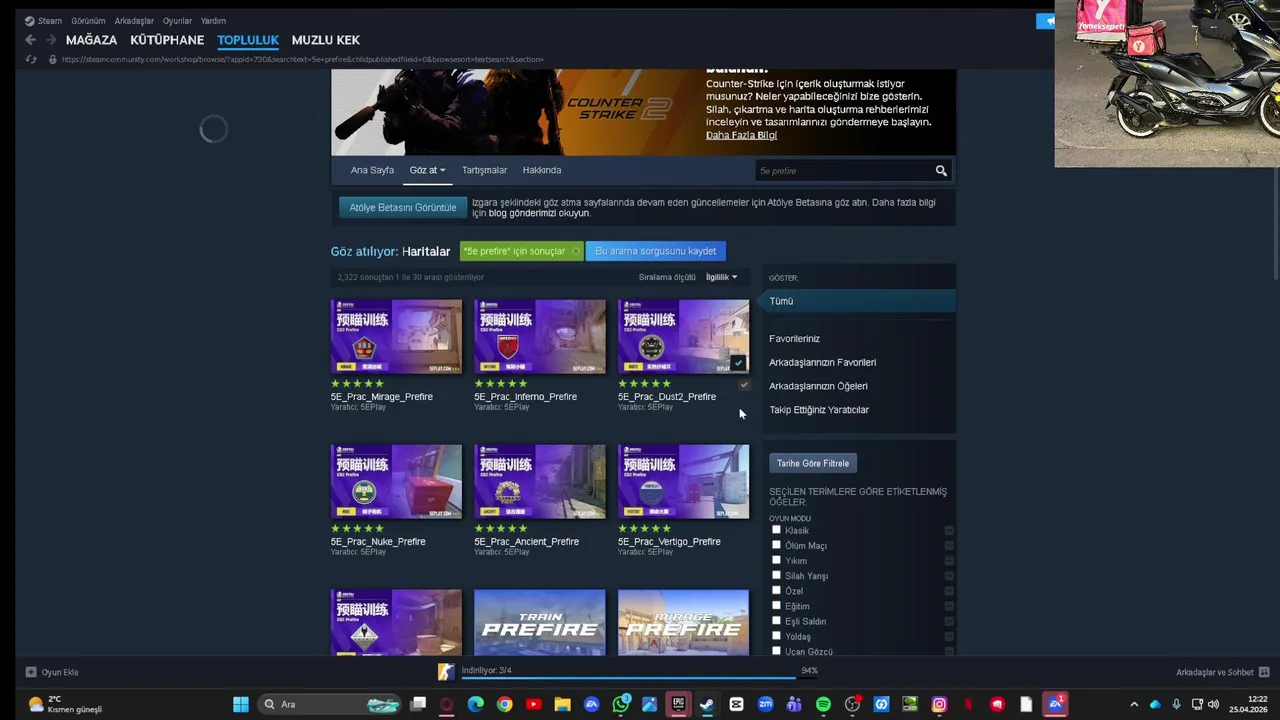Check the Özel checkbox
1280x720 pixels.
pyautogui.click(x=776, y=590)
